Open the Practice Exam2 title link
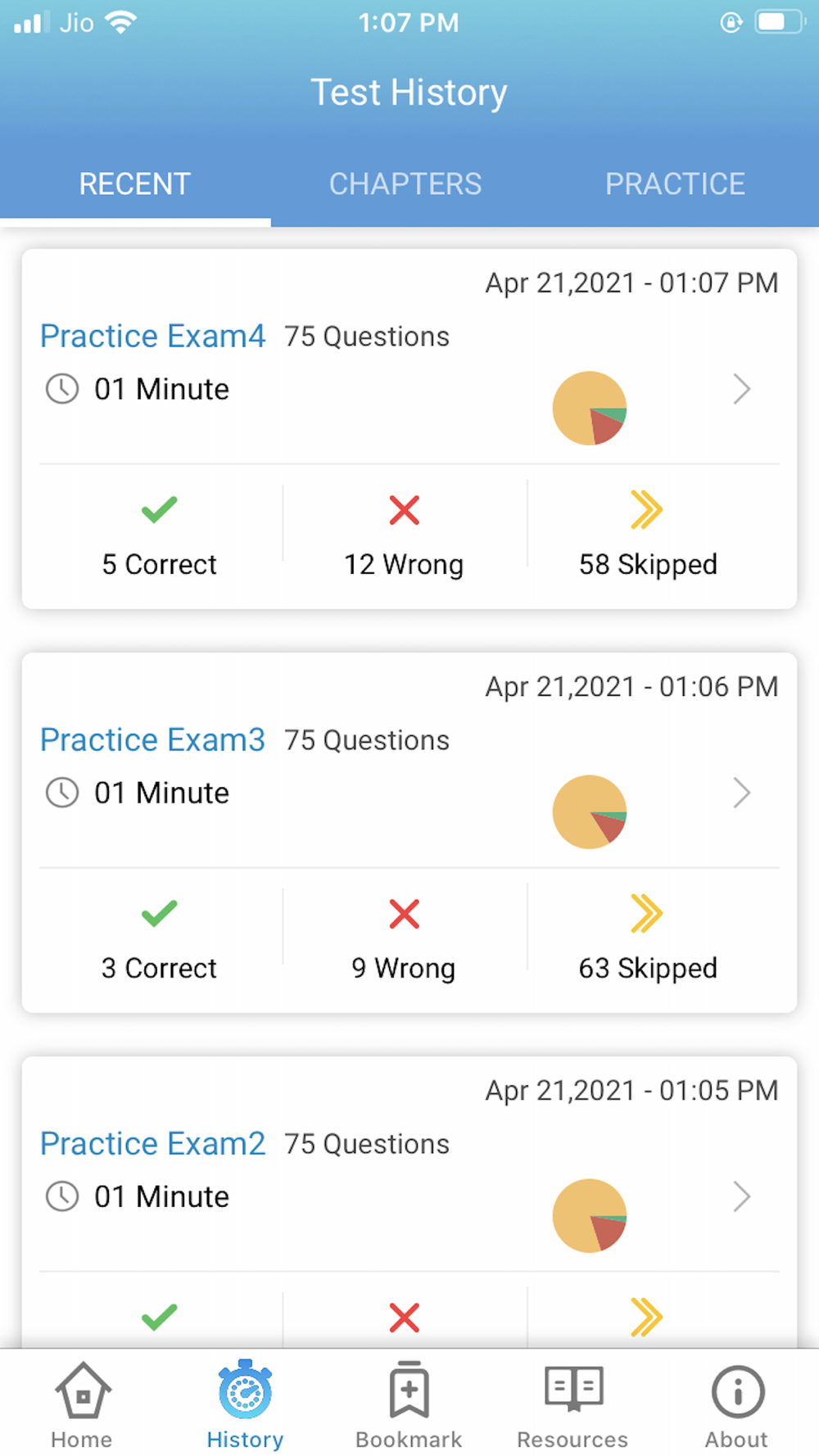The image size is (819, 1456). (x=153, y=1144)
